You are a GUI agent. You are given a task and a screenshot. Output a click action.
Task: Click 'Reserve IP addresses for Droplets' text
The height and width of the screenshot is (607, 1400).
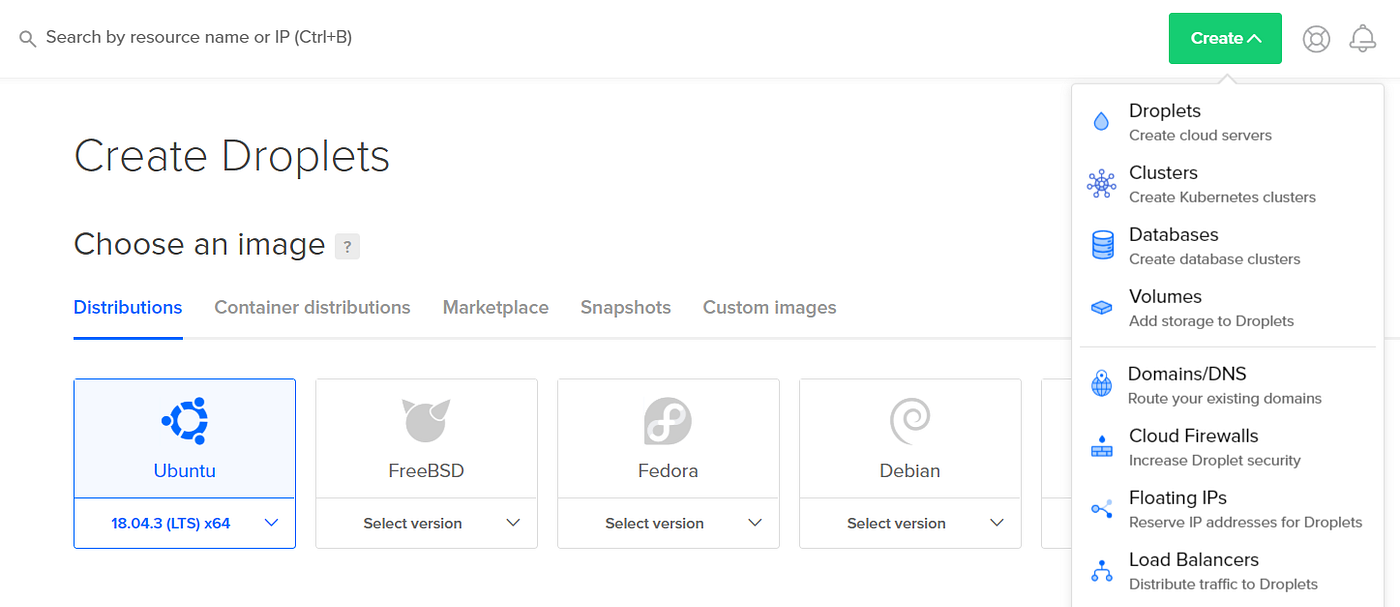(x=1246, y=522)
